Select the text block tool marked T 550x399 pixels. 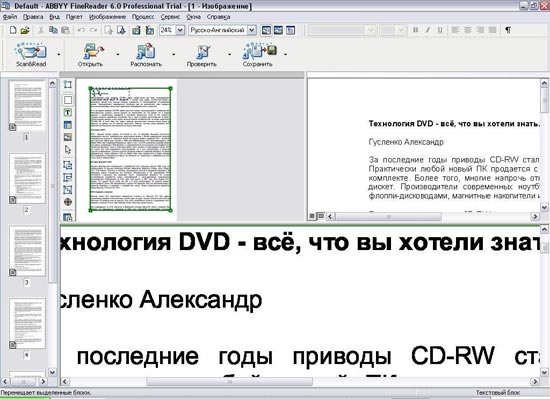point(68,113)
